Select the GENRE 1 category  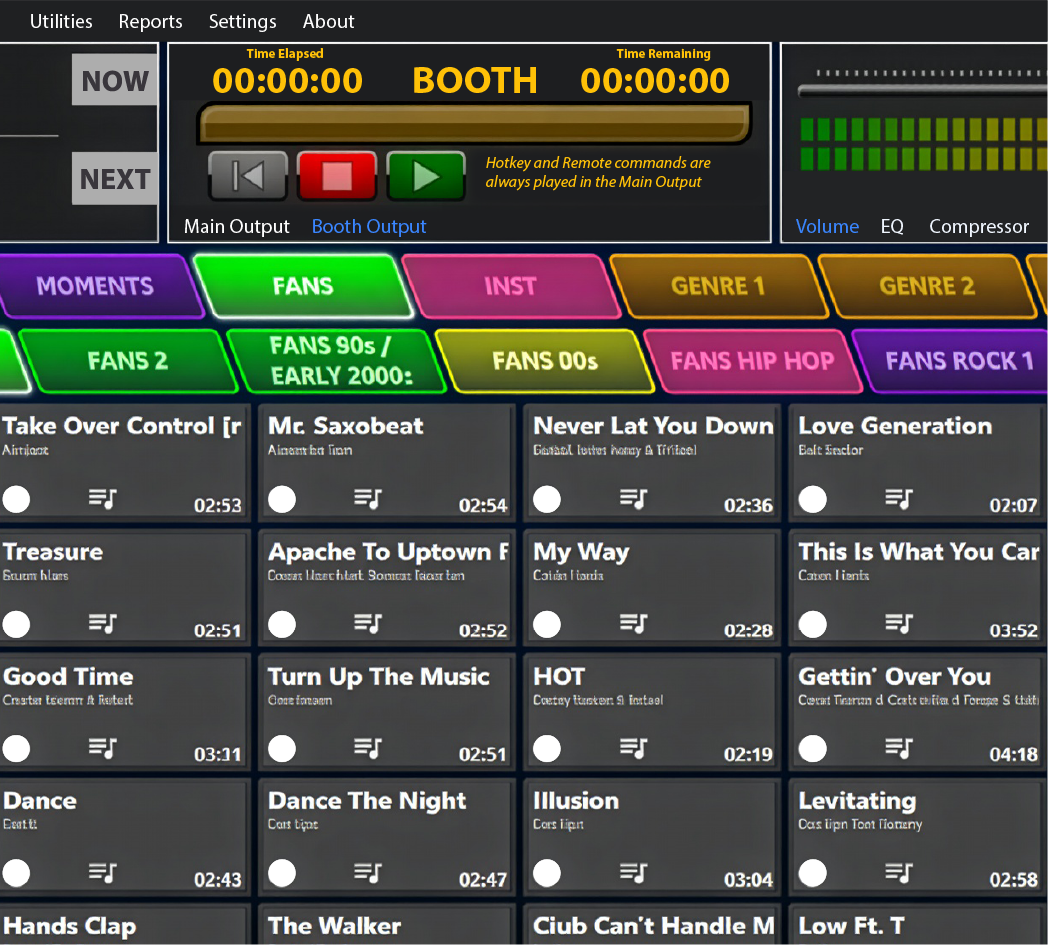(718, 286)
